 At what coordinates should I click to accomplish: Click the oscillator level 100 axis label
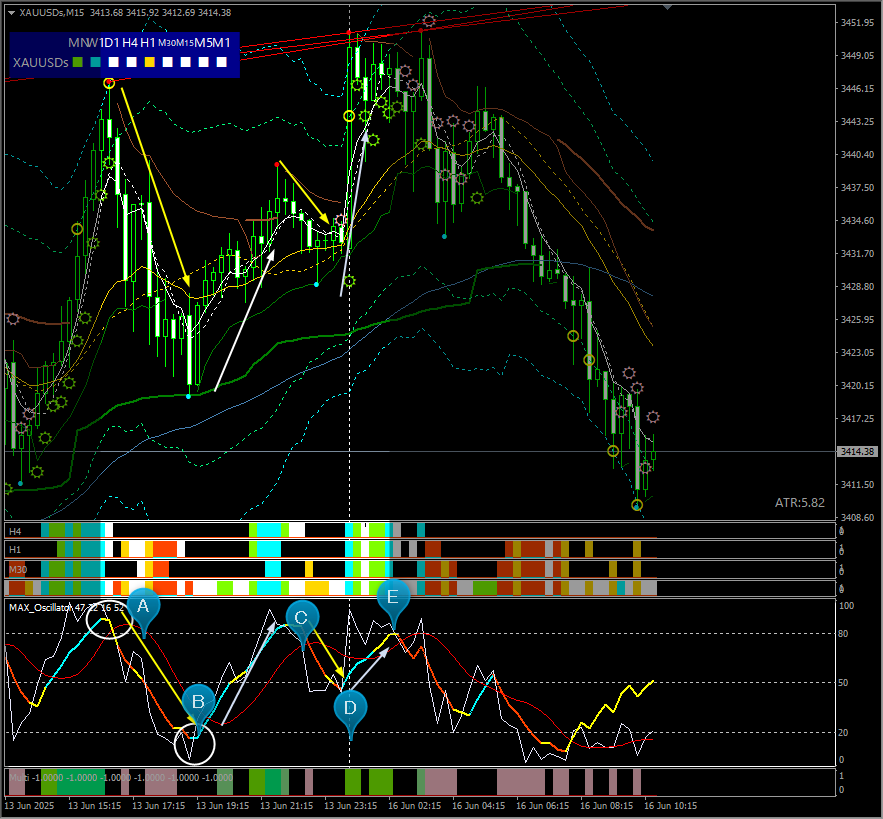(x=846, y=606)
